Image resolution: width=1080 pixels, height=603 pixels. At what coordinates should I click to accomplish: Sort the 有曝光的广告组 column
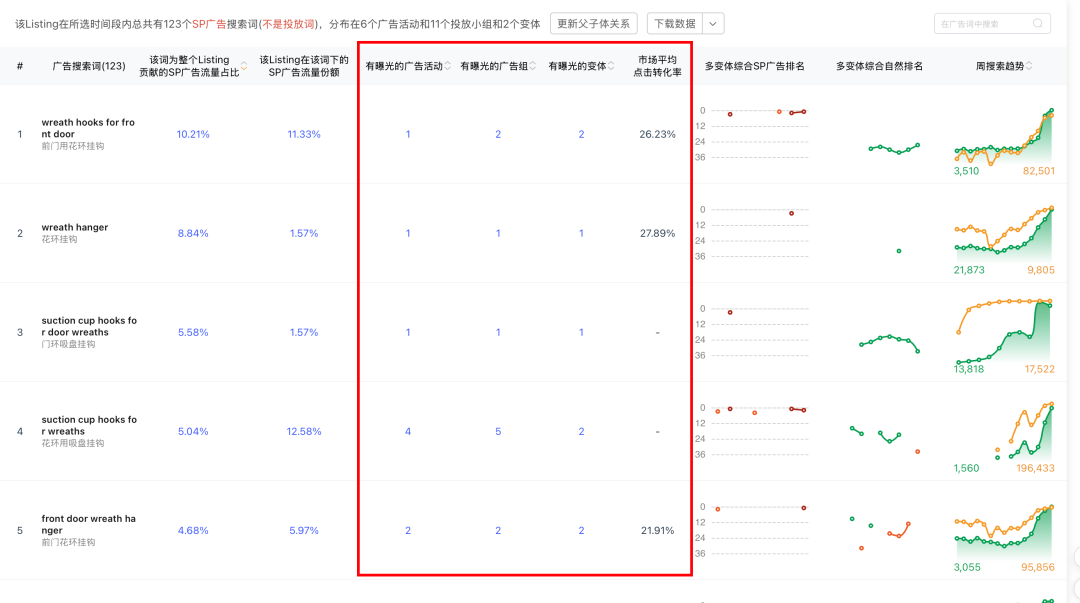532,66
